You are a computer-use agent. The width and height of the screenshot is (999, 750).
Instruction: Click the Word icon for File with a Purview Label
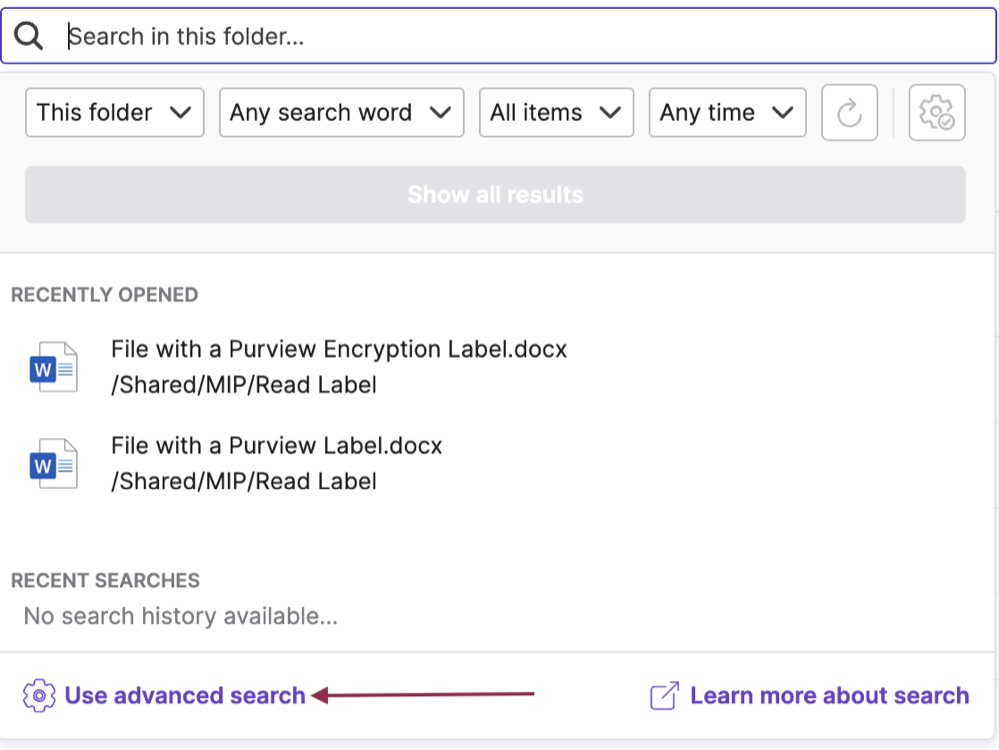[x=55, y=462]
